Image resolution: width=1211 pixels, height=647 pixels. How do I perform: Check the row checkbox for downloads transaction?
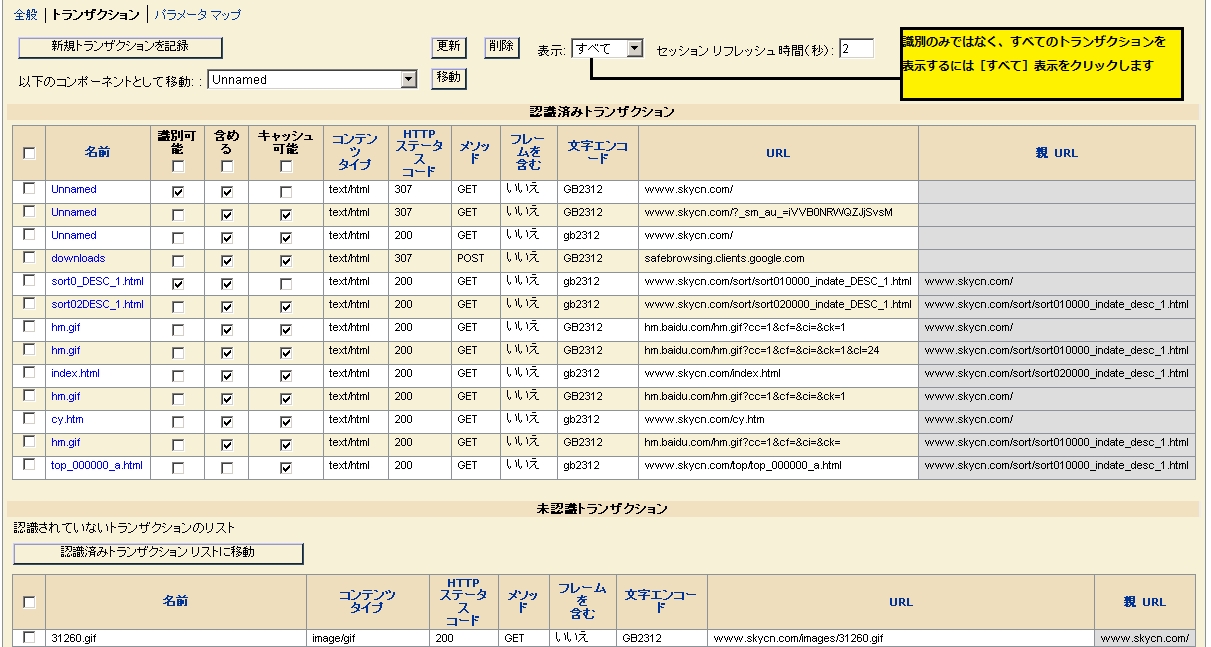pos(29,258)
